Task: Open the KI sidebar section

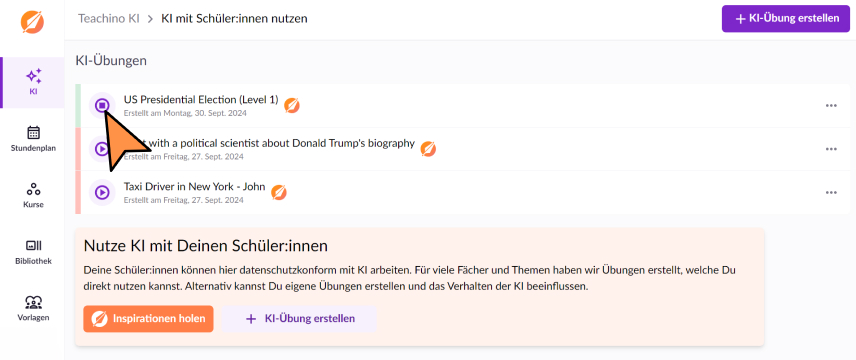Action: pyautogui.click(x=33, y=82)
